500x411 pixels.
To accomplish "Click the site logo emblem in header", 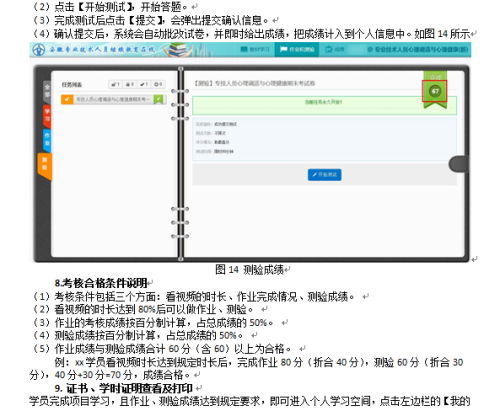I will [x=39, y=50].
